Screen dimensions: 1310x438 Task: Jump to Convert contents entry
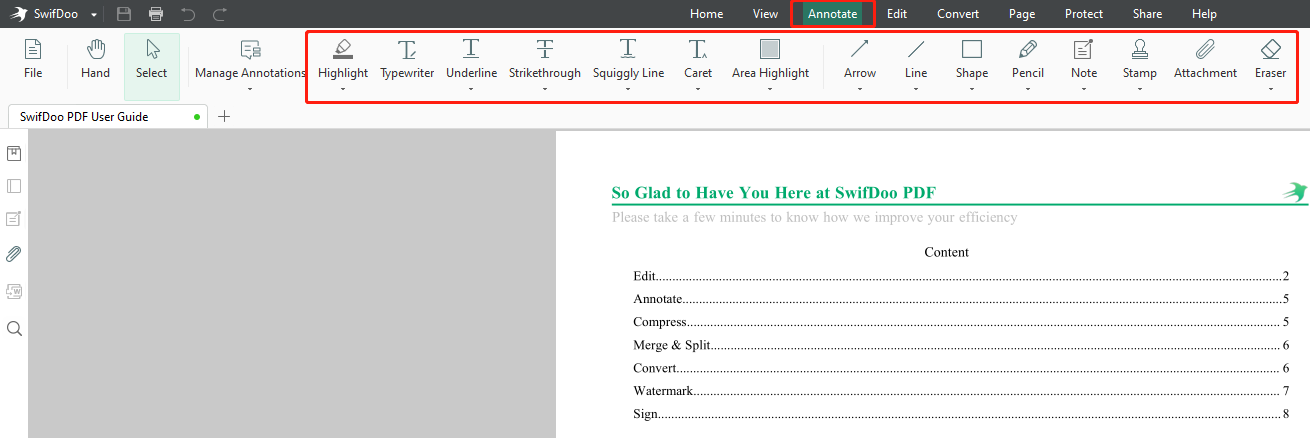[961, 368]
